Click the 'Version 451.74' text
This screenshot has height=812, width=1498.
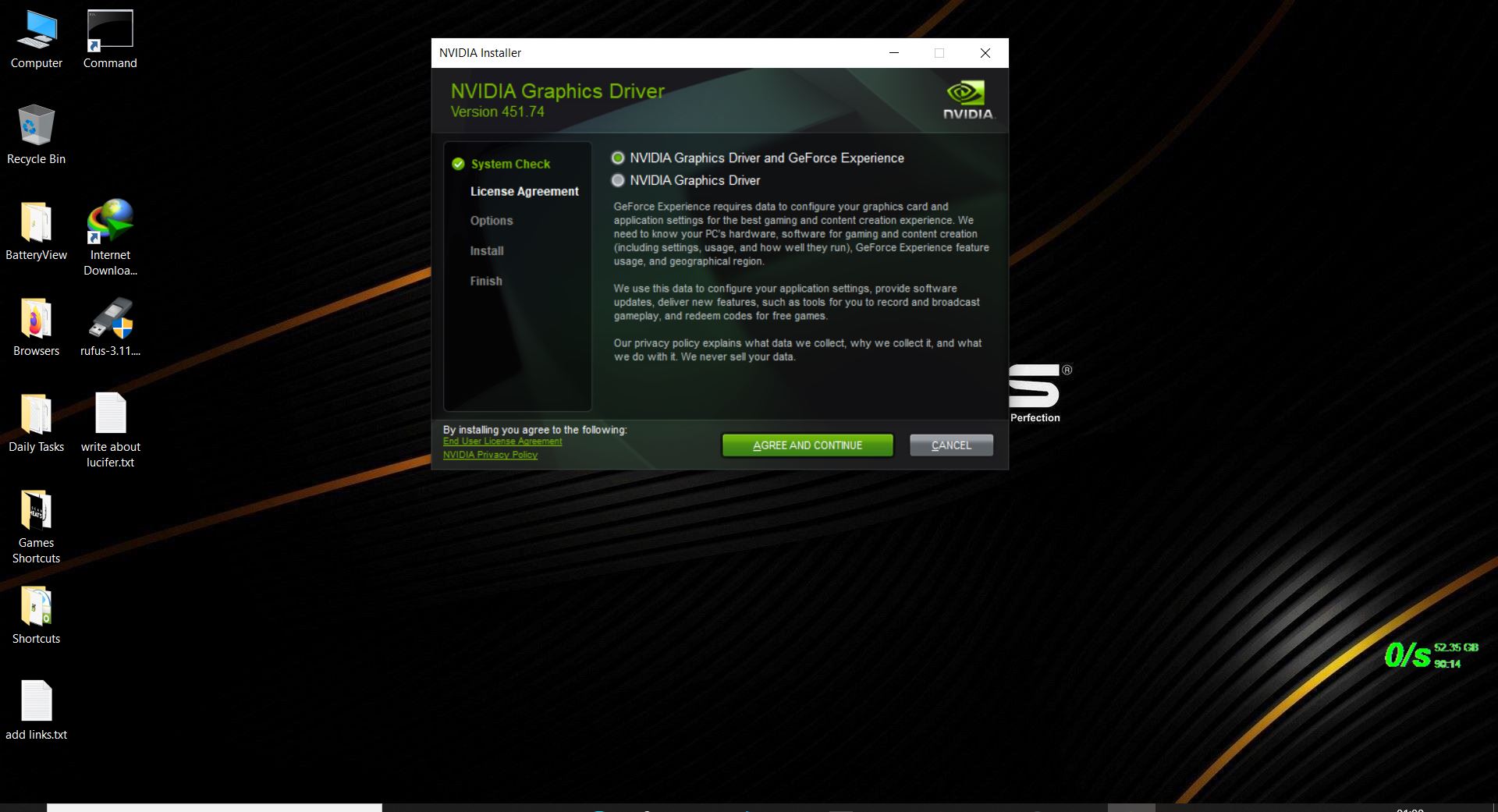(x=498, y=112)
